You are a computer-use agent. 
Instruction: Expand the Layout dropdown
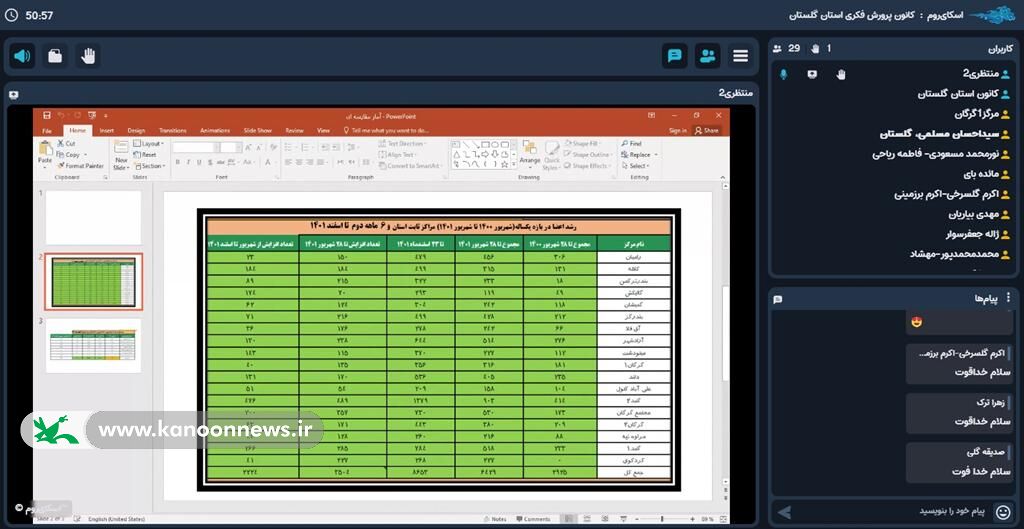[151, 144]
